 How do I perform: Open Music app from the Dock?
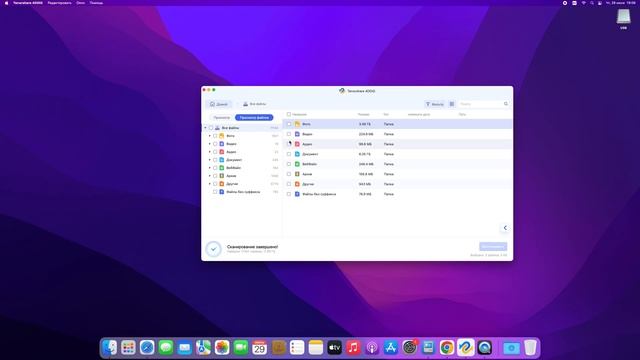[x=353, y=348]
